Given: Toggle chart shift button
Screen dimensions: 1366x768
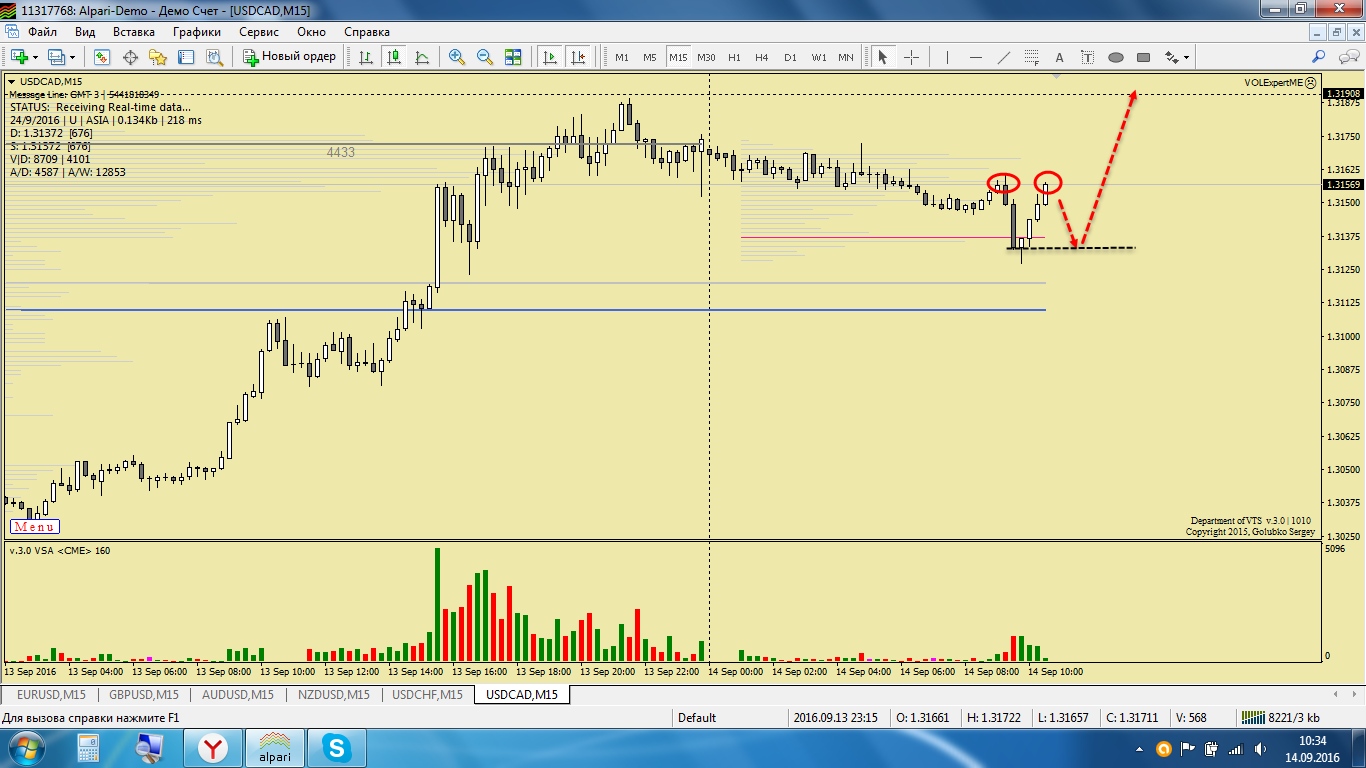Looking at the screenshot, I should (577, 57).
